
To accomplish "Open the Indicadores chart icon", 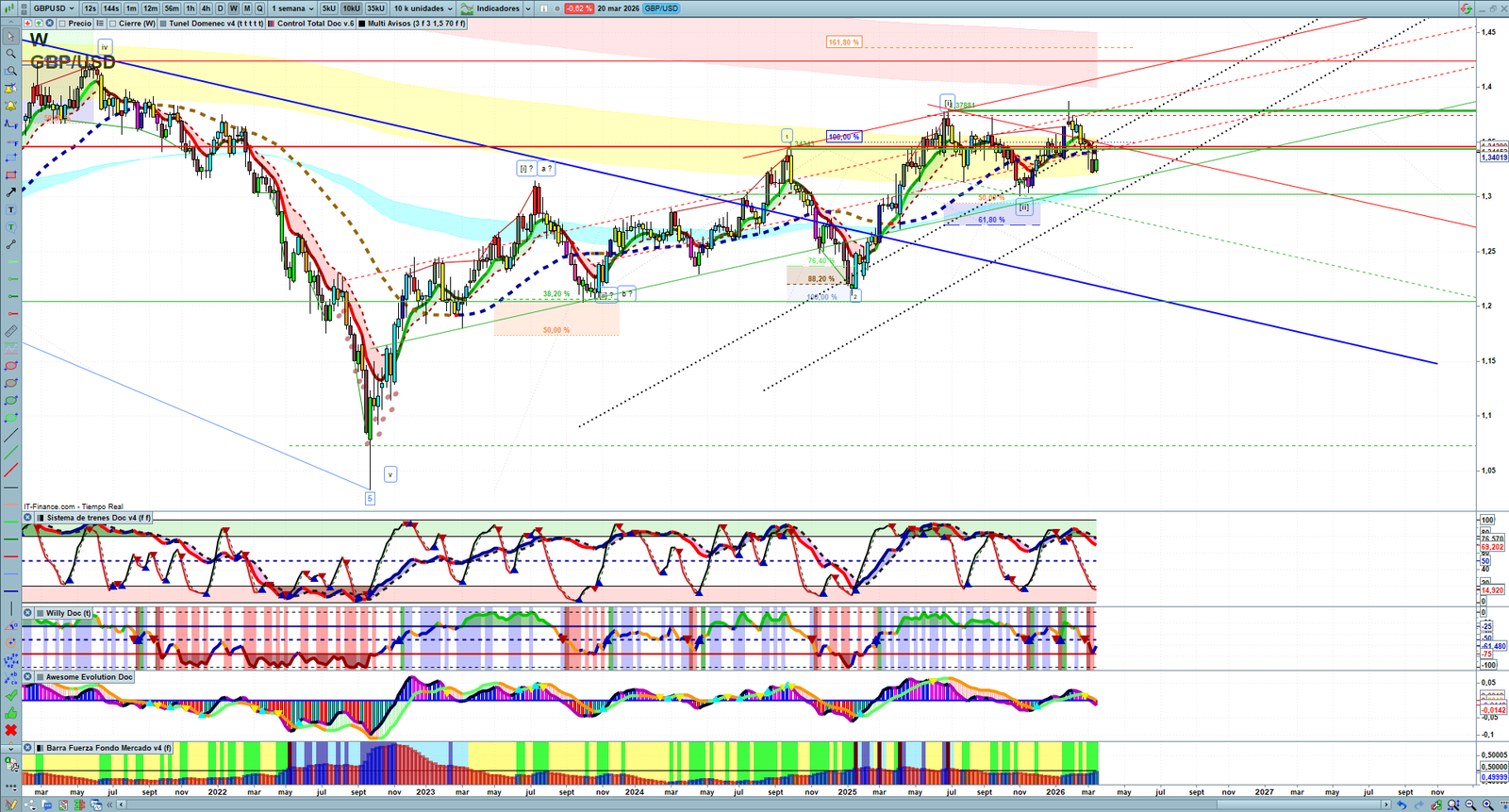I will click(x=467, y=8).
